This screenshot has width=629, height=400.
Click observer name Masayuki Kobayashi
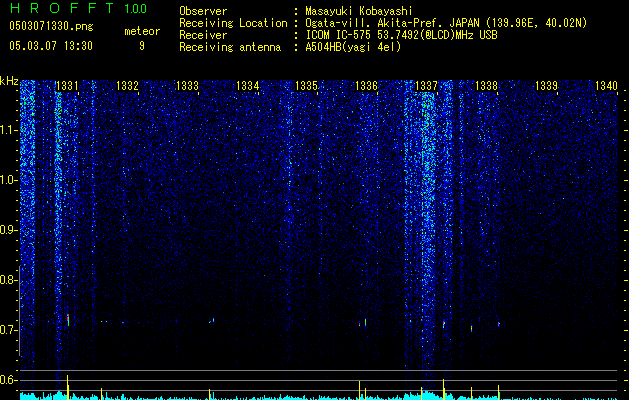tap(359, 11)
